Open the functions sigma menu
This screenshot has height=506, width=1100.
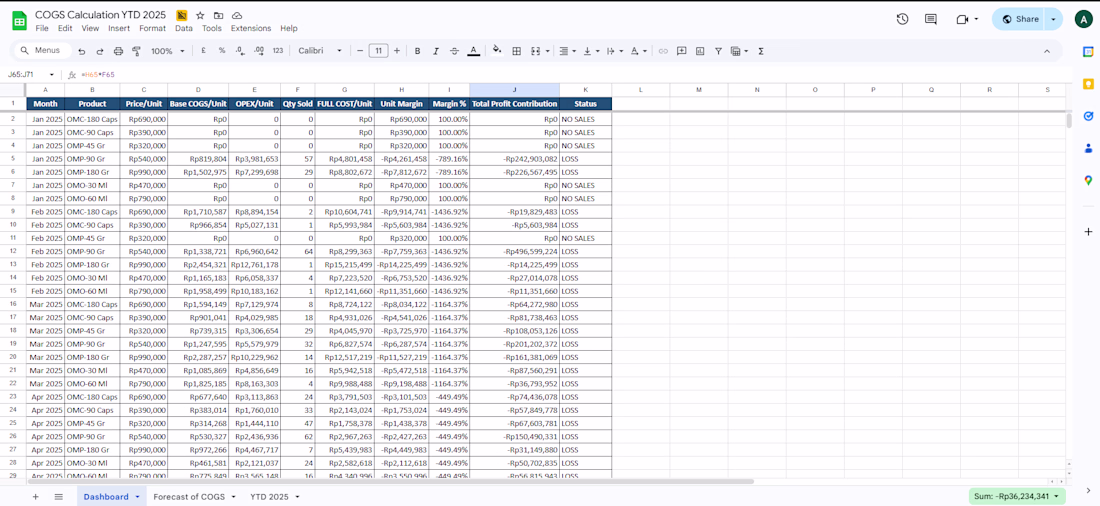[761, 51]
